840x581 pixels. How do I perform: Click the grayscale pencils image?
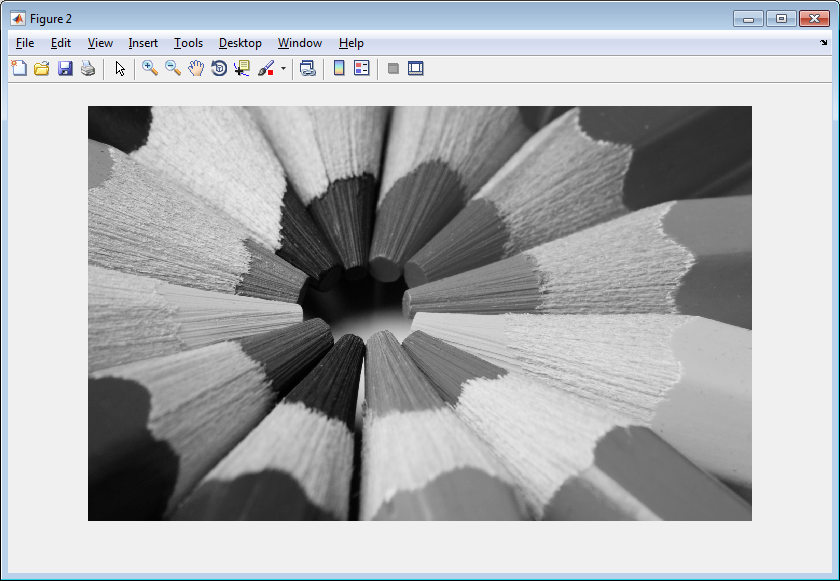pos(420,313)
